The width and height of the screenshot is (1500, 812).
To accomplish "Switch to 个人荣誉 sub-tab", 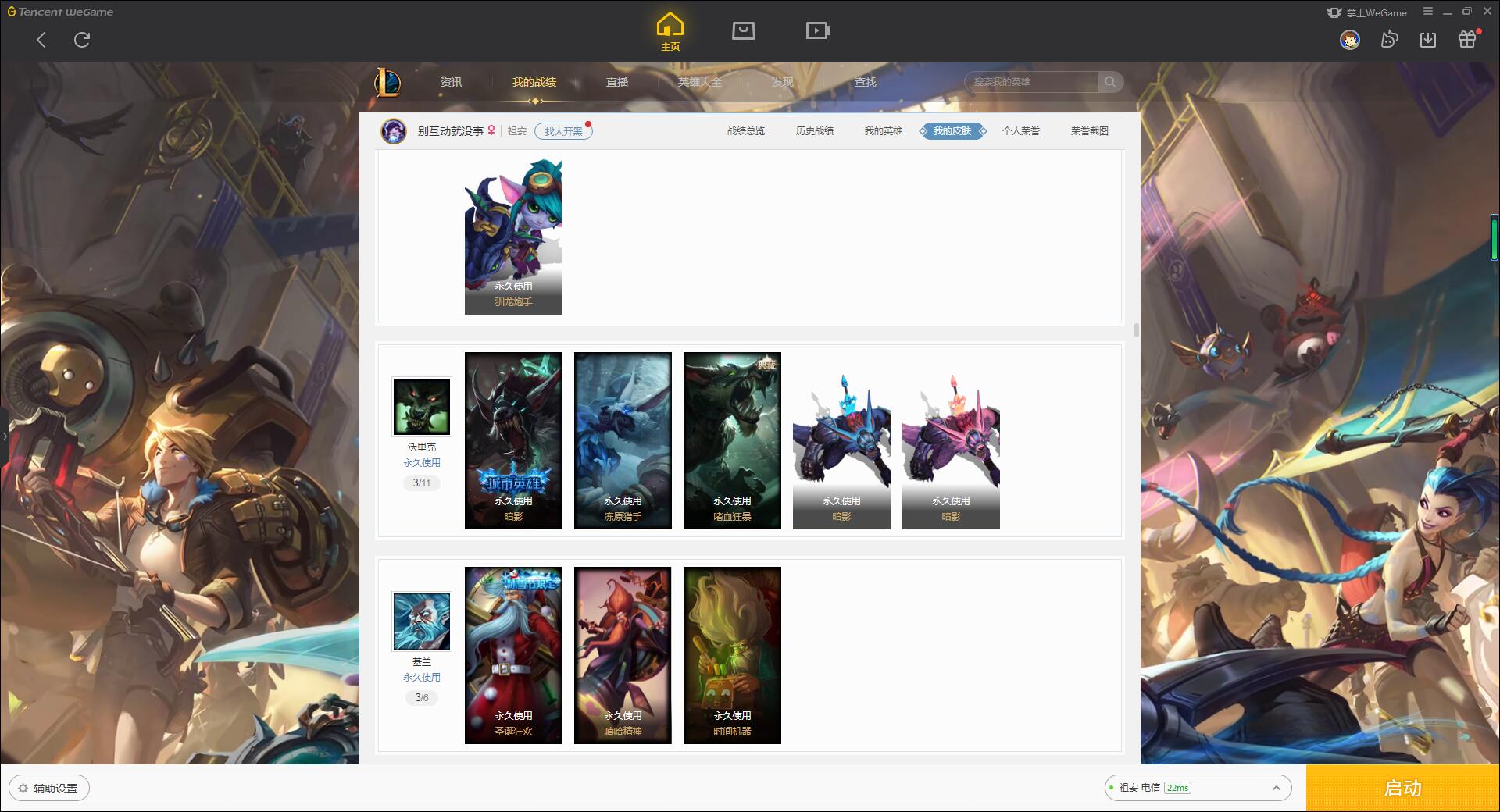I will tap(1021, 131).
